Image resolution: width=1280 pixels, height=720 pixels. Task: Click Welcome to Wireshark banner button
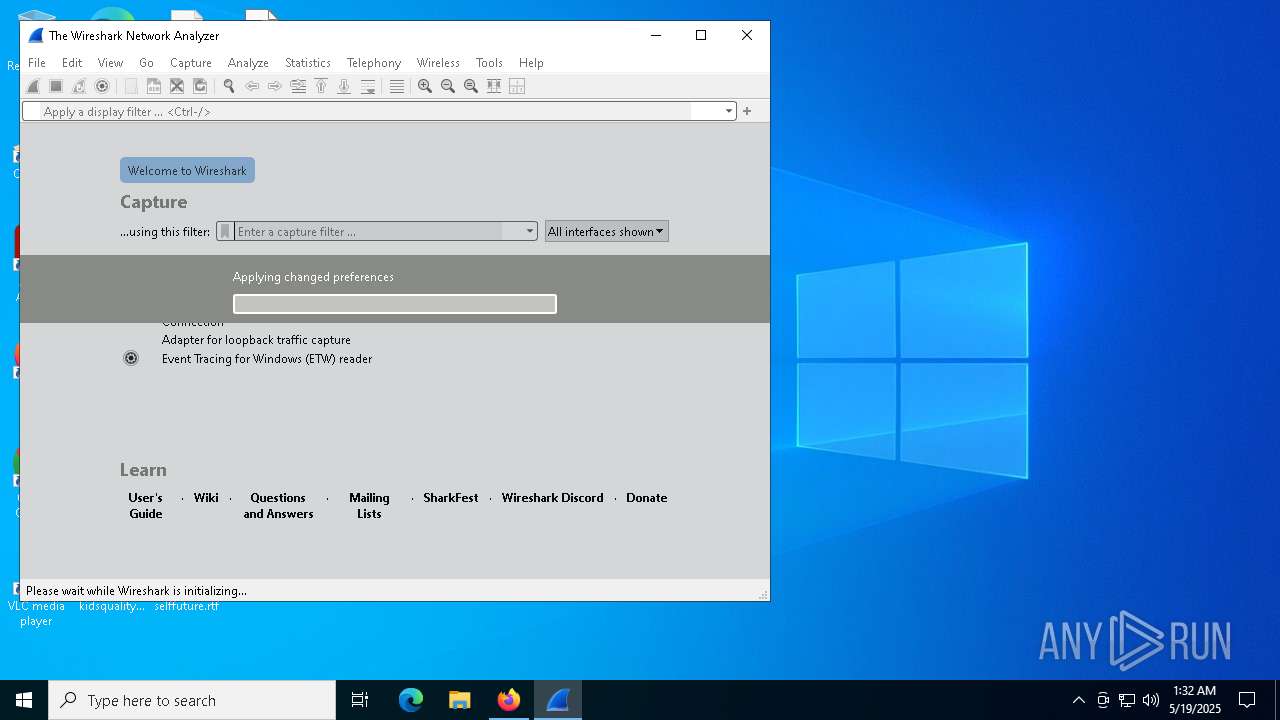[187, 170]
